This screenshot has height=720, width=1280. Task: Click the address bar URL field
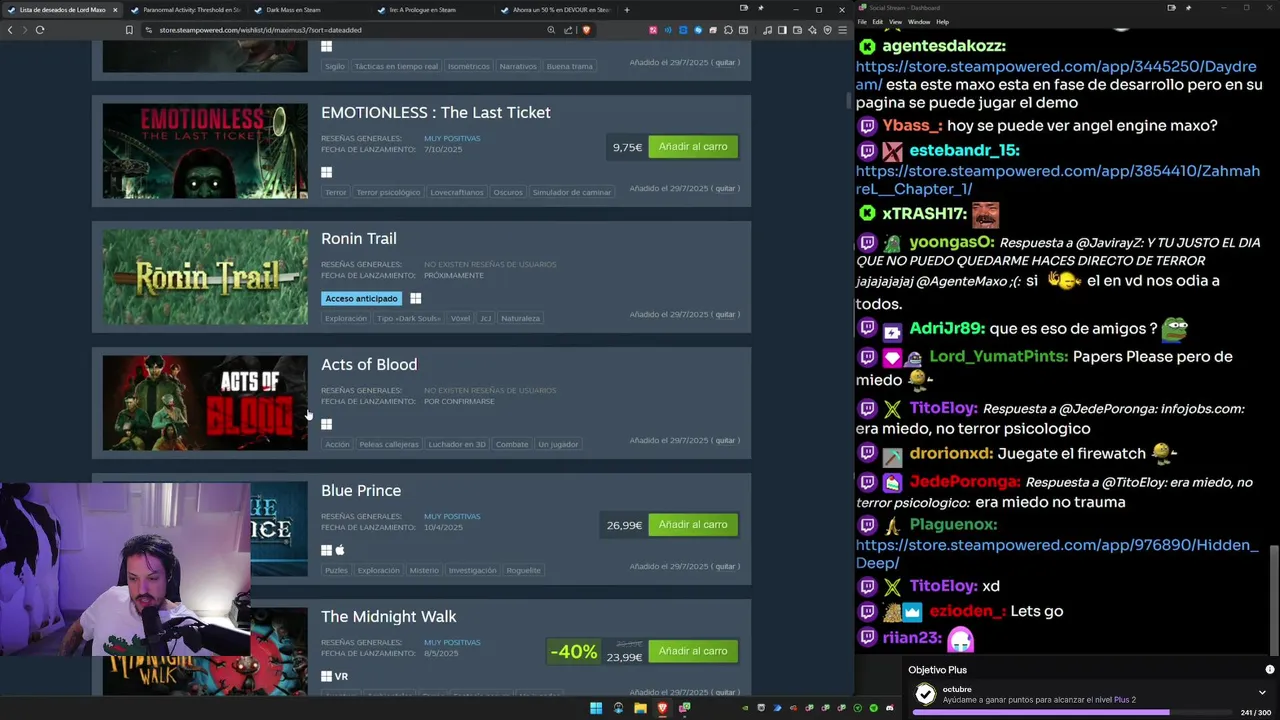340,30
